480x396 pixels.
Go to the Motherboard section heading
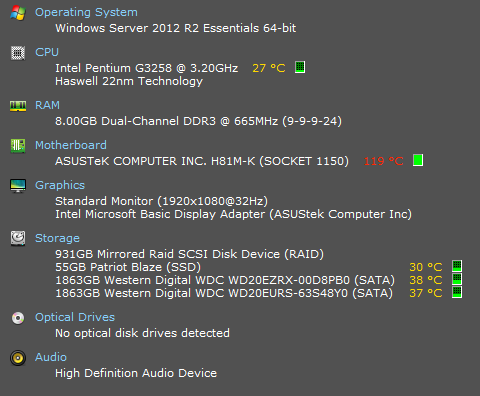click(71, 145)
